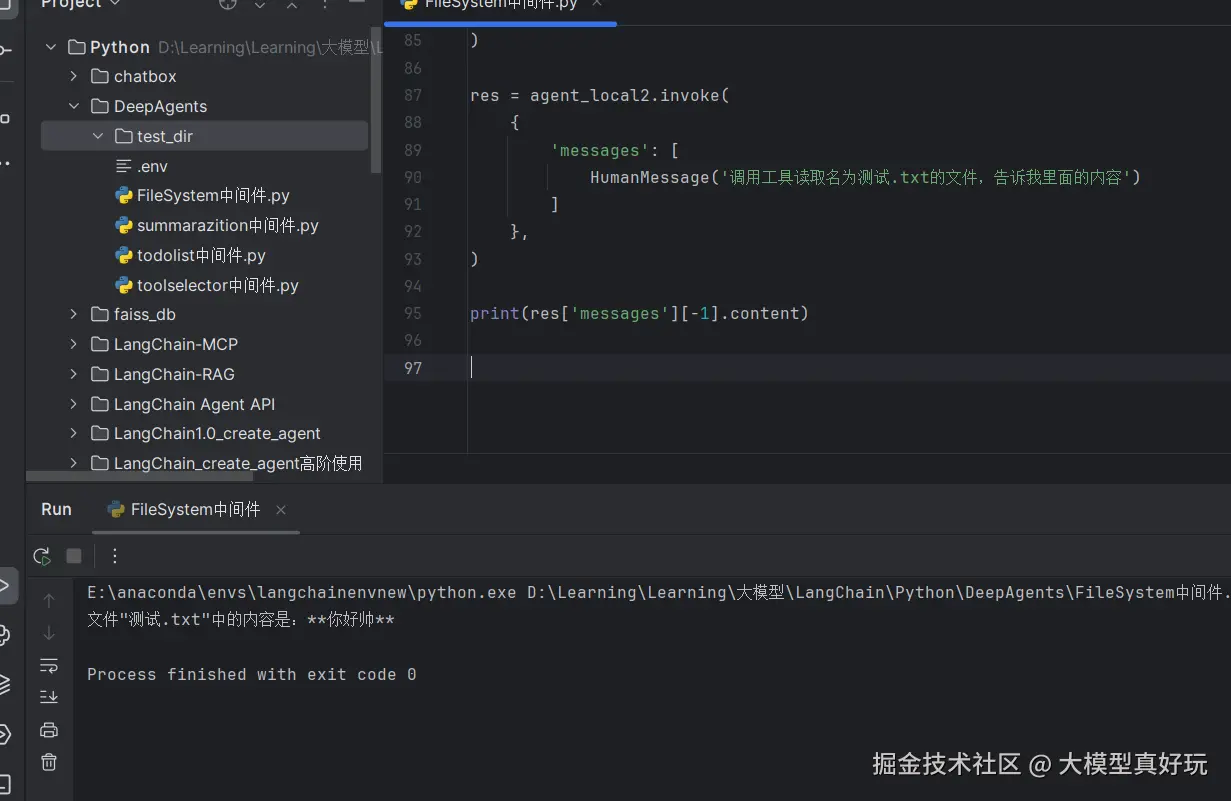Click the Run tool window title
This screenshot has height=801, width=1231.
56,510
